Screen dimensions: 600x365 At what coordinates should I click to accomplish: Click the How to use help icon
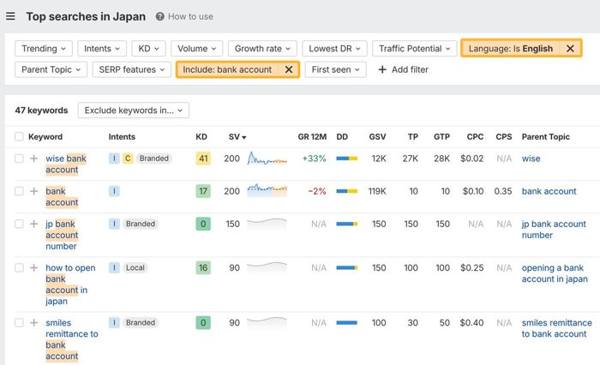point(160,16)
